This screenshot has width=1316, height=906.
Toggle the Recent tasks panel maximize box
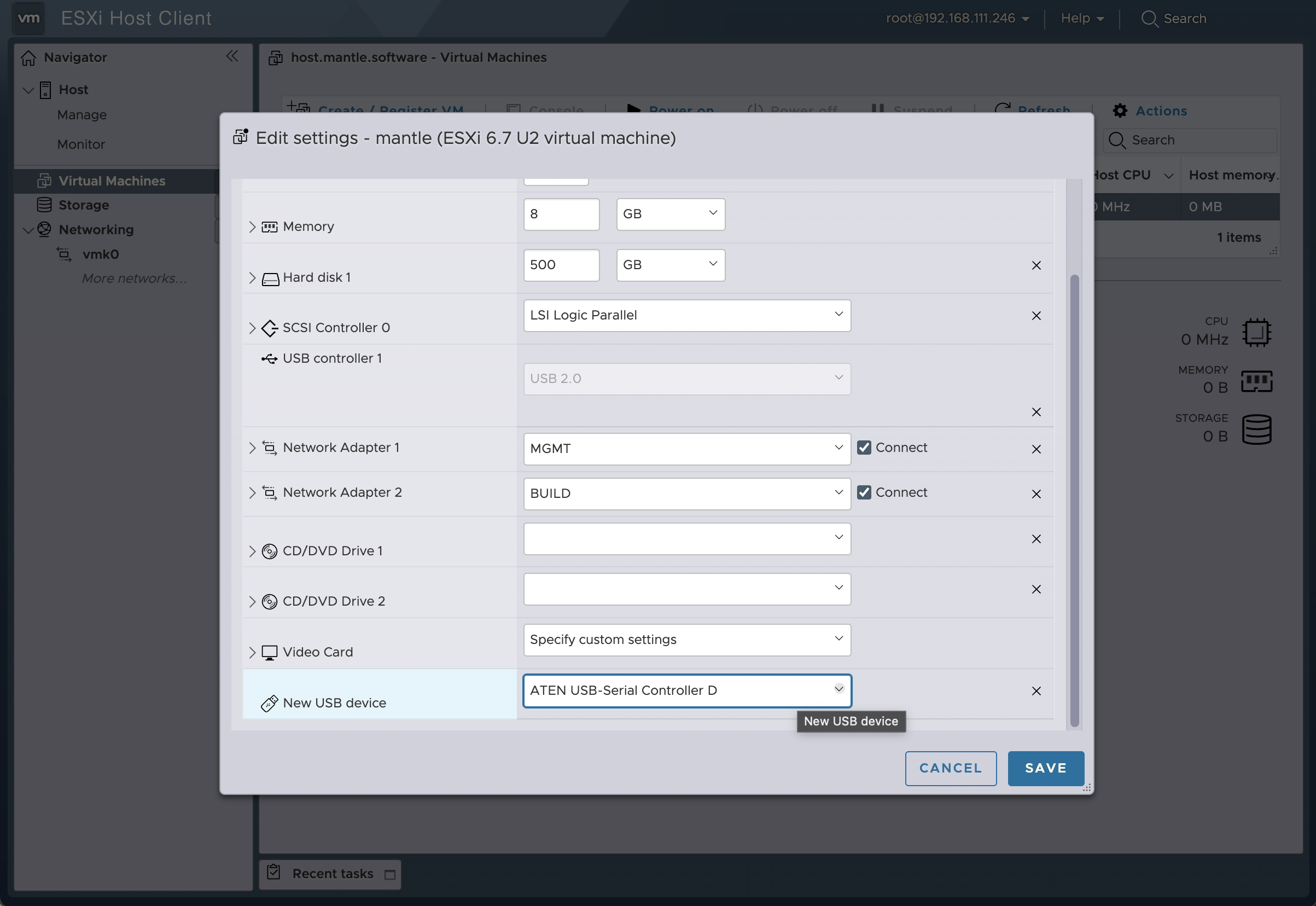pos(390,875)
